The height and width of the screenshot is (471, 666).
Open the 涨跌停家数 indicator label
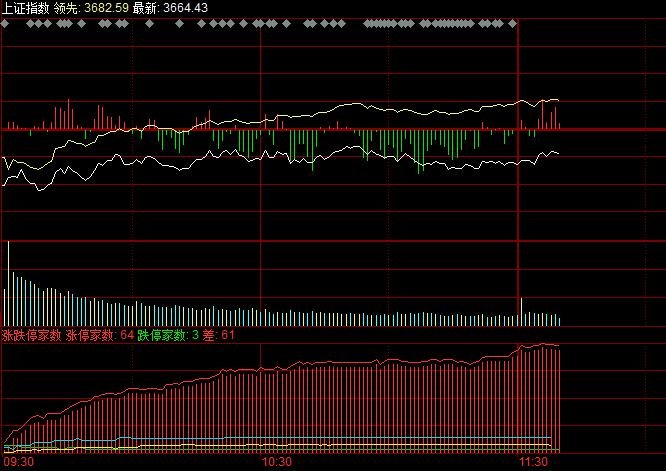31,335
